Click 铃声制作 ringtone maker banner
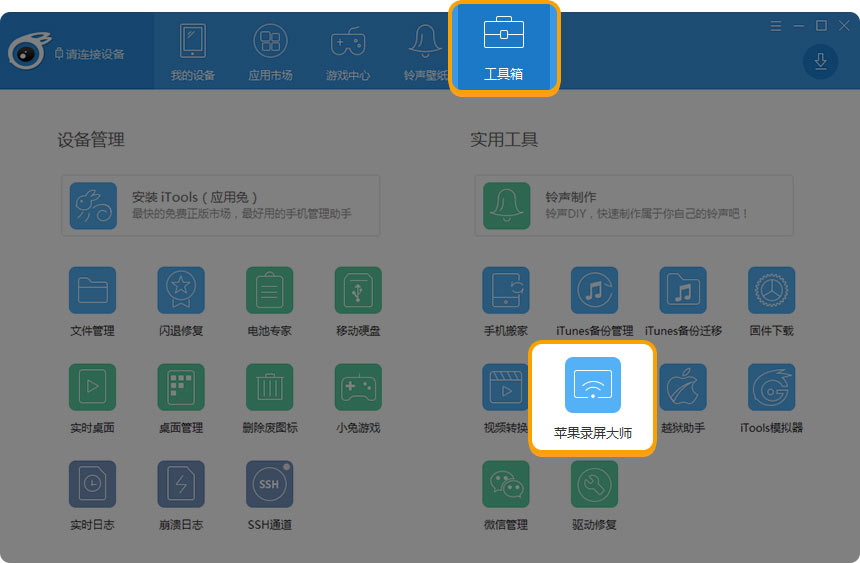860x563 pixels. tap(633, 206)
